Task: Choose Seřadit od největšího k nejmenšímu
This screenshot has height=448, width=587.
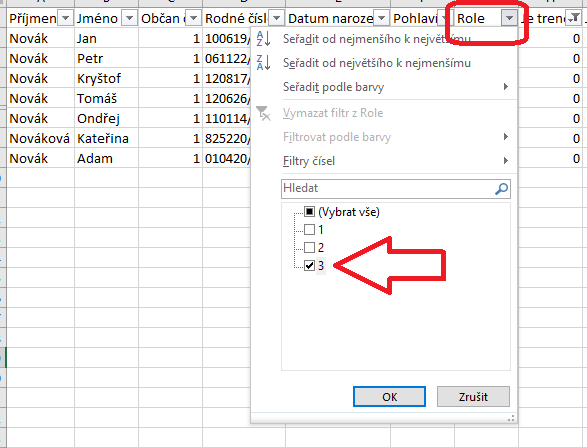Action: point(377,63)
